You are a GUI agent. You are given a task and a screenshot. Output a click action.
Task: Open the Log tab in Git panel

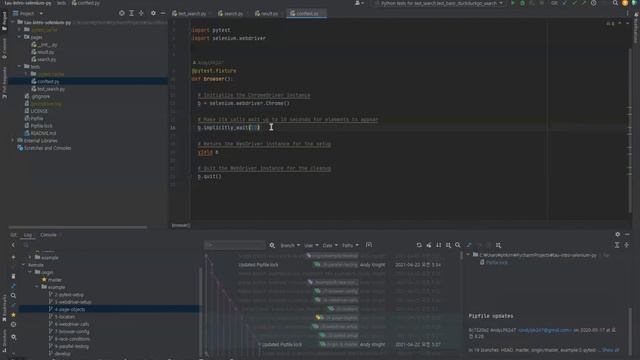click(x=28, y=235)
